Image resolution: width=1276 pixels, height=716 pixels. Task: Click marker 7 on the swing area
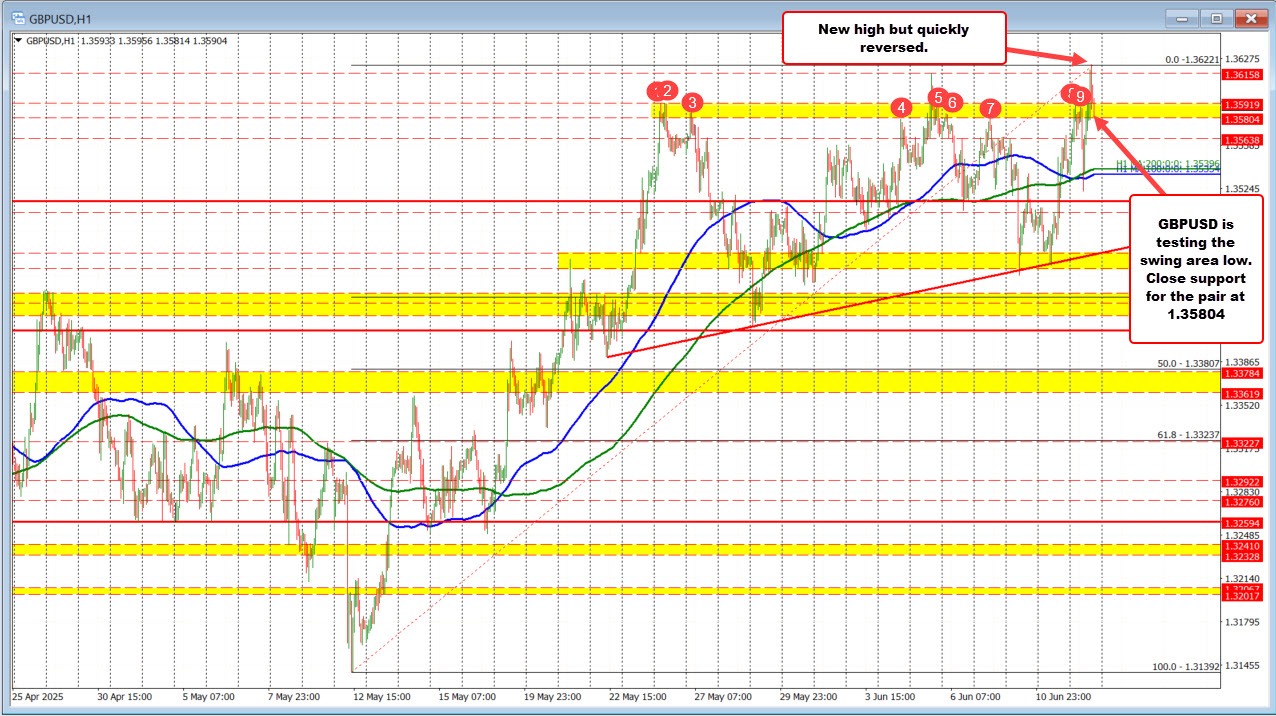pos(991,109)
